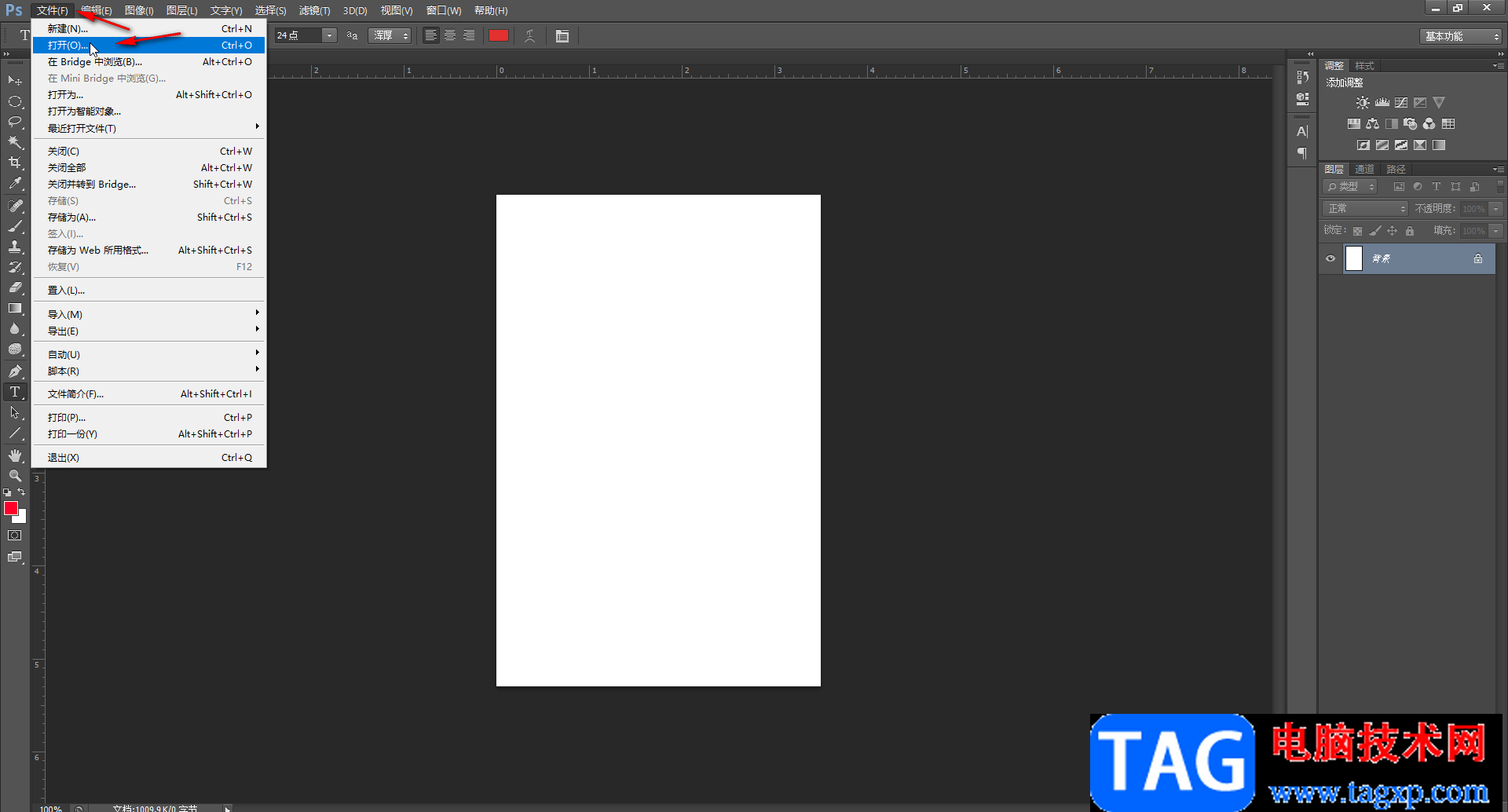The height and width of the screenshot is (812, 1508).
Task: Open the layer filter 类型 dropdown
Action: tap(1350, 187)
